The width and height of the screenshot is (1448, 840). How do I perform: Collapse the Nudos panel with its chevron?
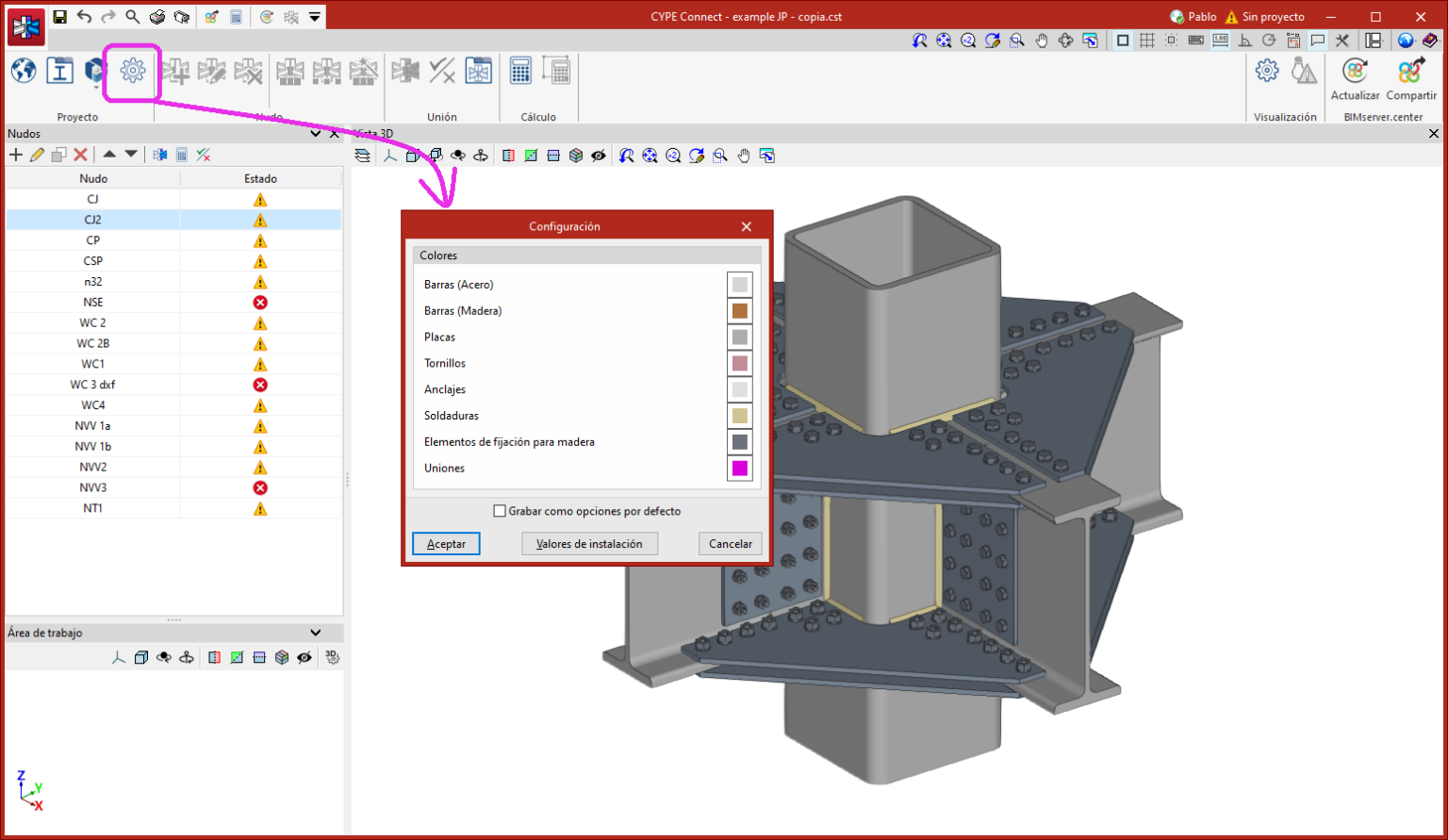316,134
